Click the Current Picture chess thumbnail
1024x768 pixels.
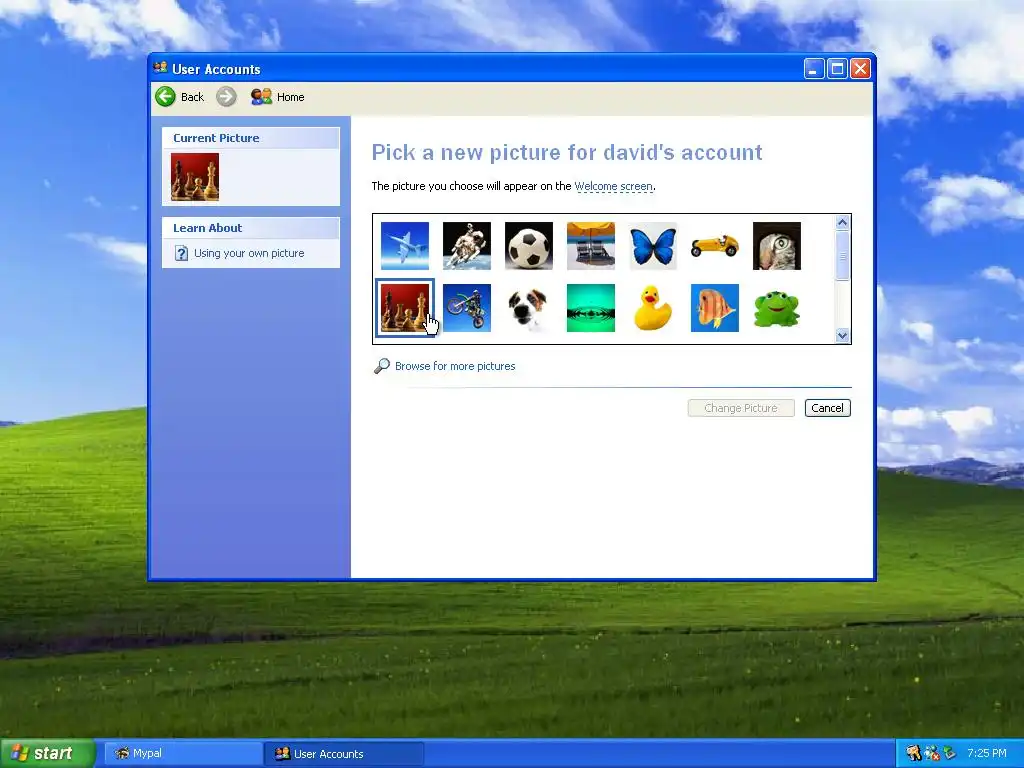(x=195, y=177)
